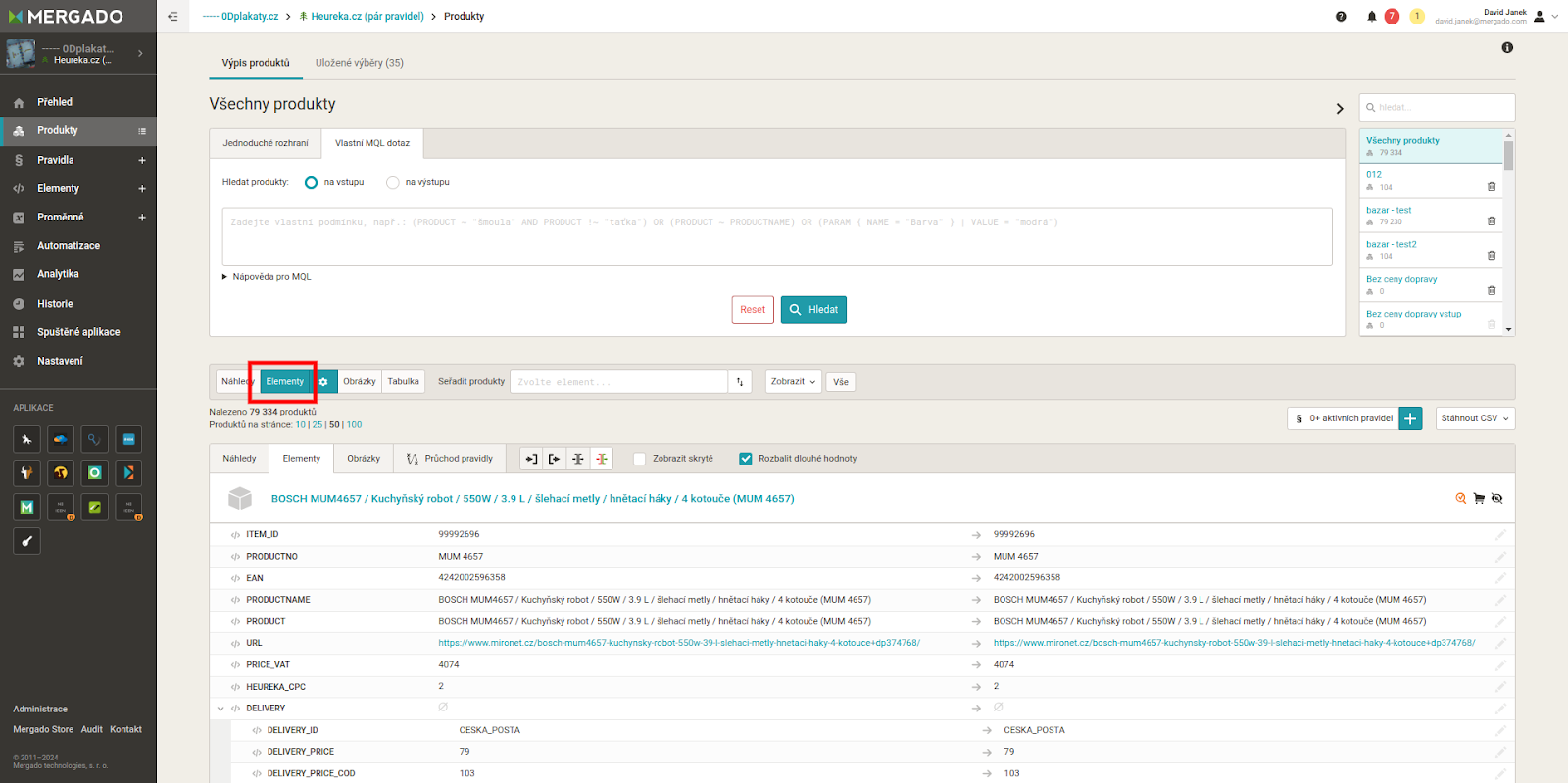The image size is (1568, 783).
Task: Launch the wrench tools app in Aplikace
Action: pos(26,439)
